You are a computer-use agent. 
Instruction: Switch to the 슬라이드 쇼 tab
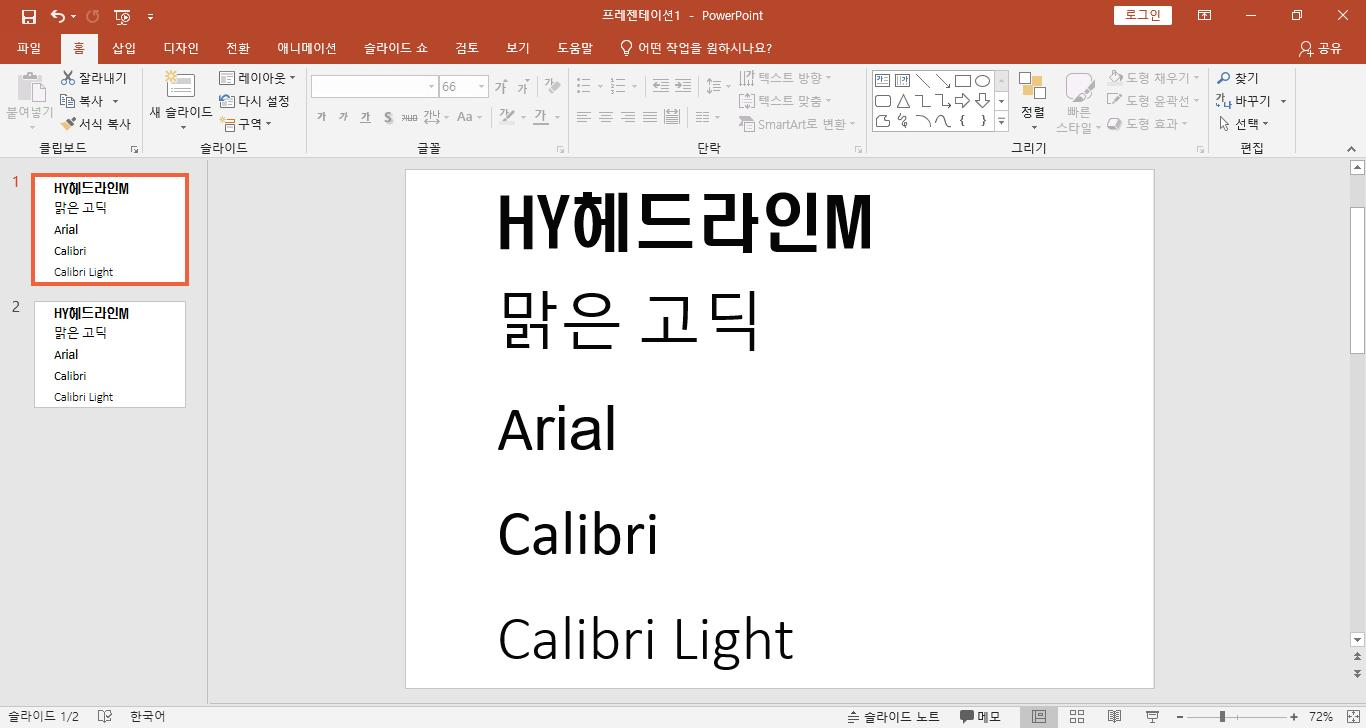396,48
